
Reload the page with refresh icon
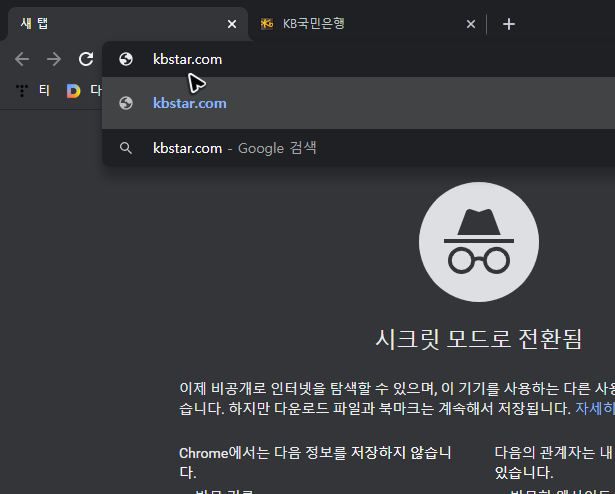coord(86,59)
